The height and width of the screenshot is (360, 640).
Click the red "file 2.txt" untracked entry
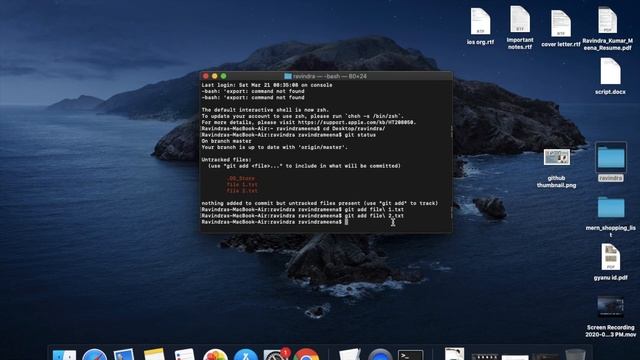point(242,191)
